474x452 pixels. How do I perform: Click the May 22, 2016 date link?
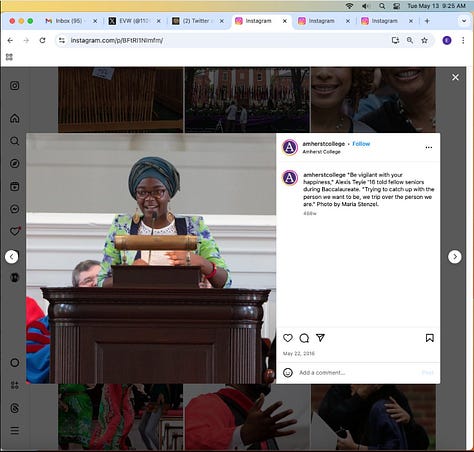(x=299, y=353)
